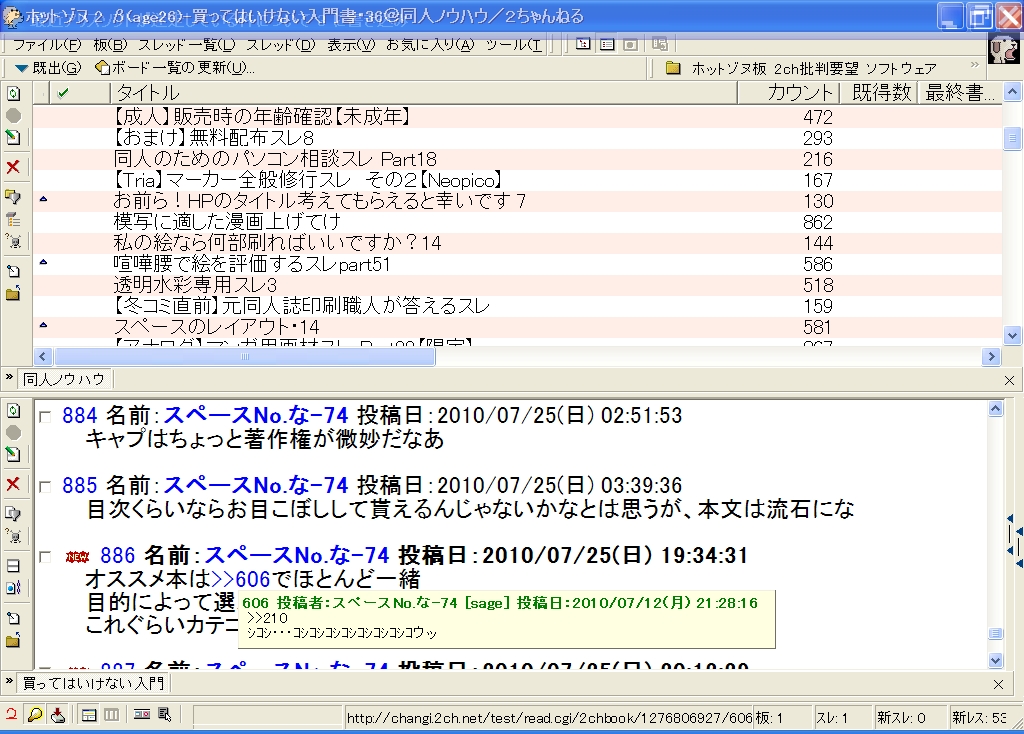
Task: Click the red offline icon in bottom toolbar
Action: 11,715
